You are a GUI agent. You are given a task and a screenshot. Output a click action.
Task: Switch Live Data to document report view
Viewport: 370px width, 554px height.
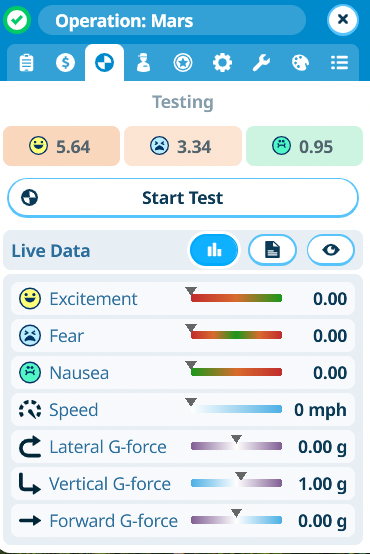click(x=272, y=250)
